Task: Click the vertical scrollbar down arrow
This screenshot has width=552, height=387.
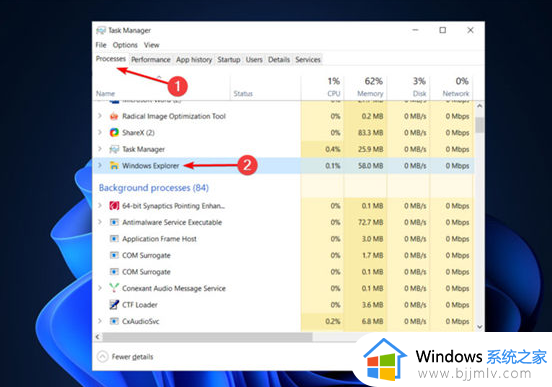Action: coord(479,327)
